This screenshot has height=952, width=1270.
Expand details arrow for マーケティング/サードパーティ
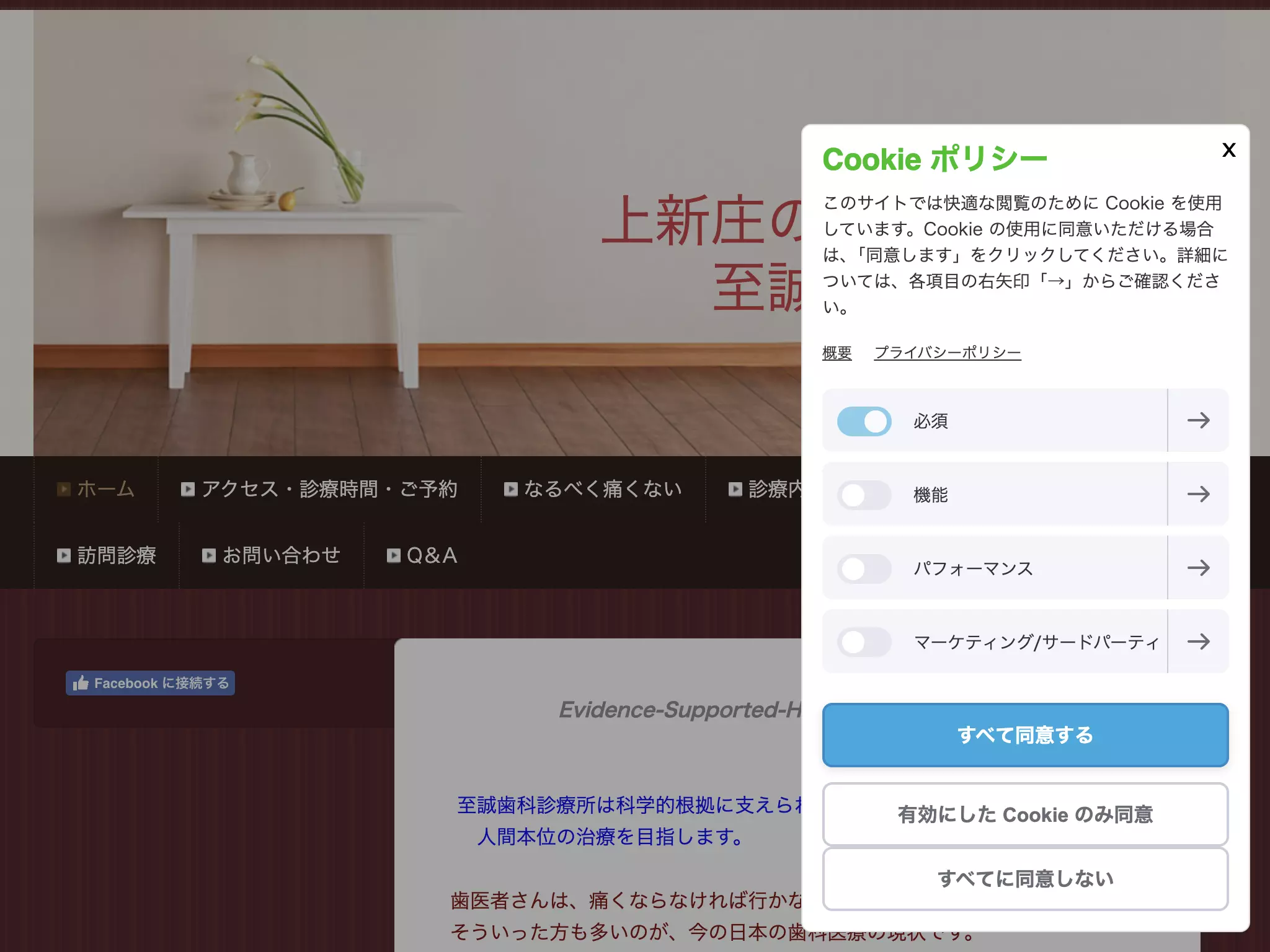coord(1198,641)
